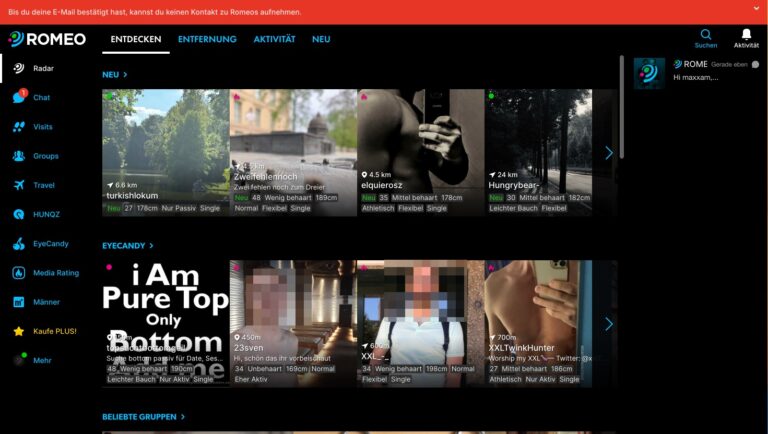Screen dimensions: 768x434
Task: Open Groups in the sidebar
Action: click(46, 156)
